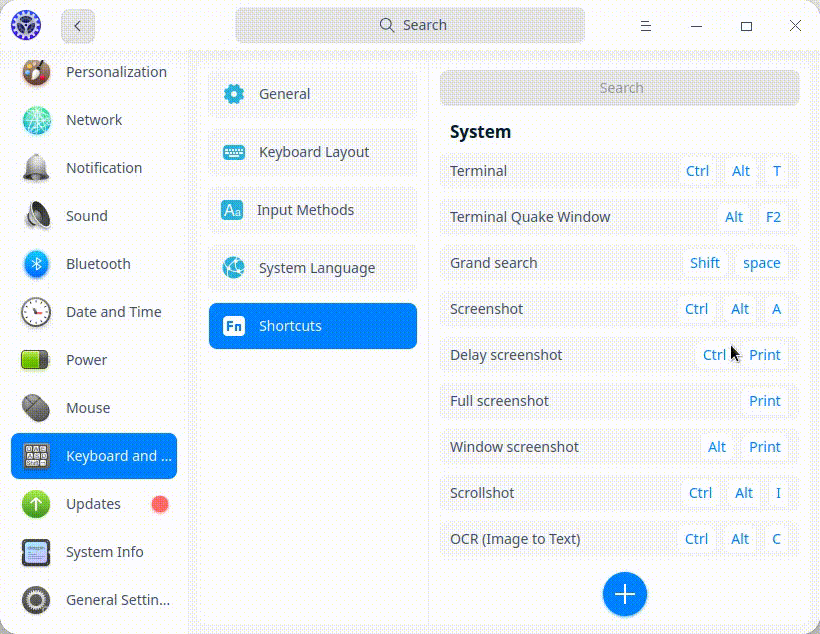Select the Bluetooth icon in the sidebar
Image resolution: width=820 pixels, height=634 pixels.
[36, 264]
